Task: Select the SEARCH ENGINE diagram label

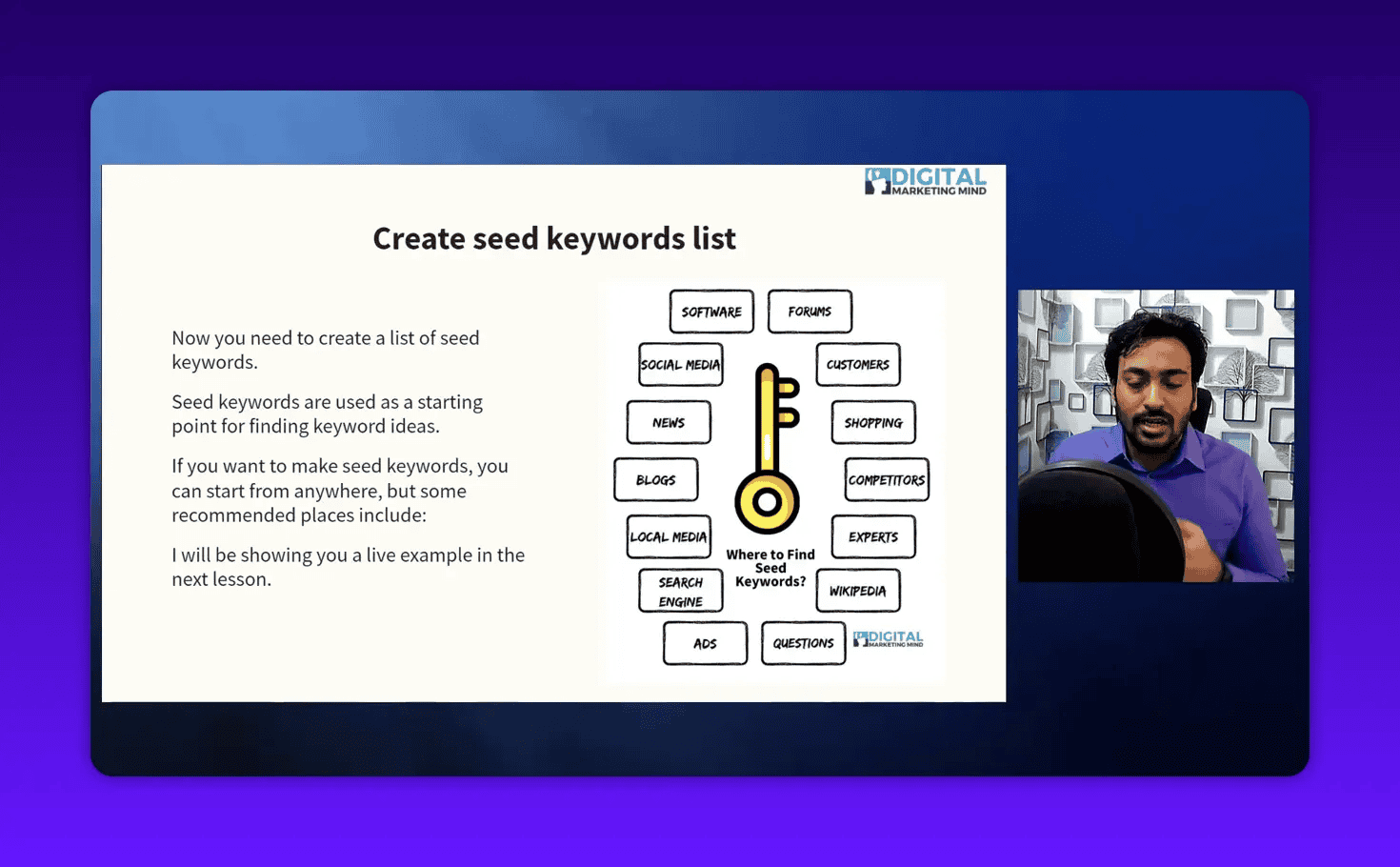Action: (x=680, y=591)
